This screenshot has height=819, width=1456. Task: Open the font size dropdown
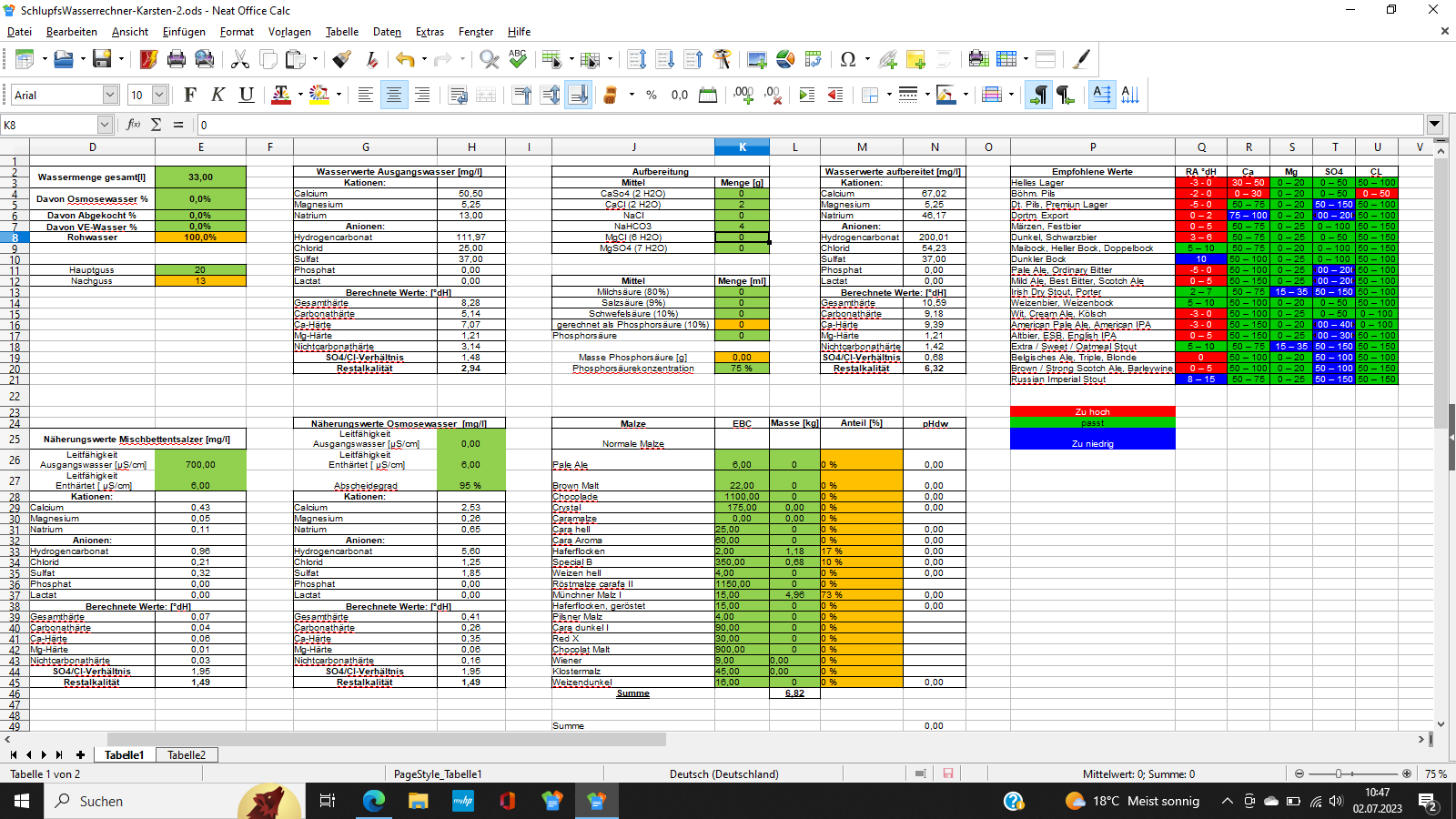tap(159, 95)
